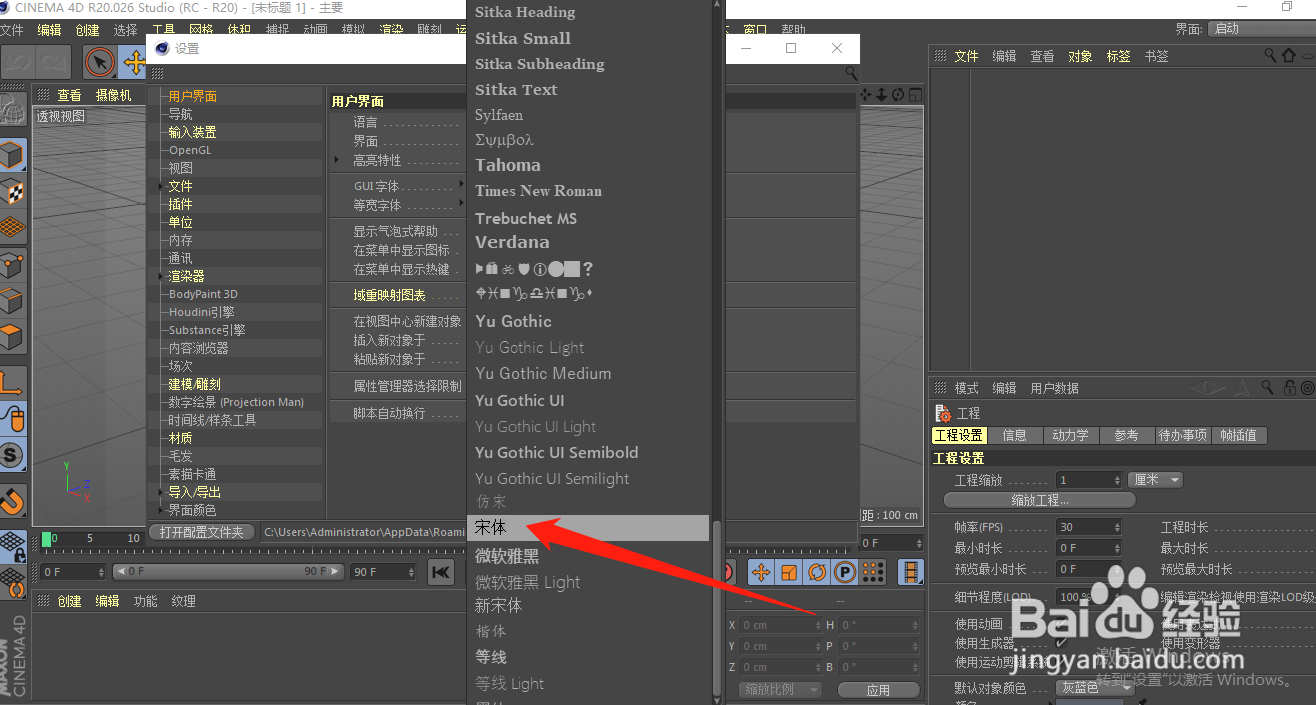Open the 厘米 unit dropdown
The height and width of the screenshot is (705, 1316).
[x=1155, y=480]
